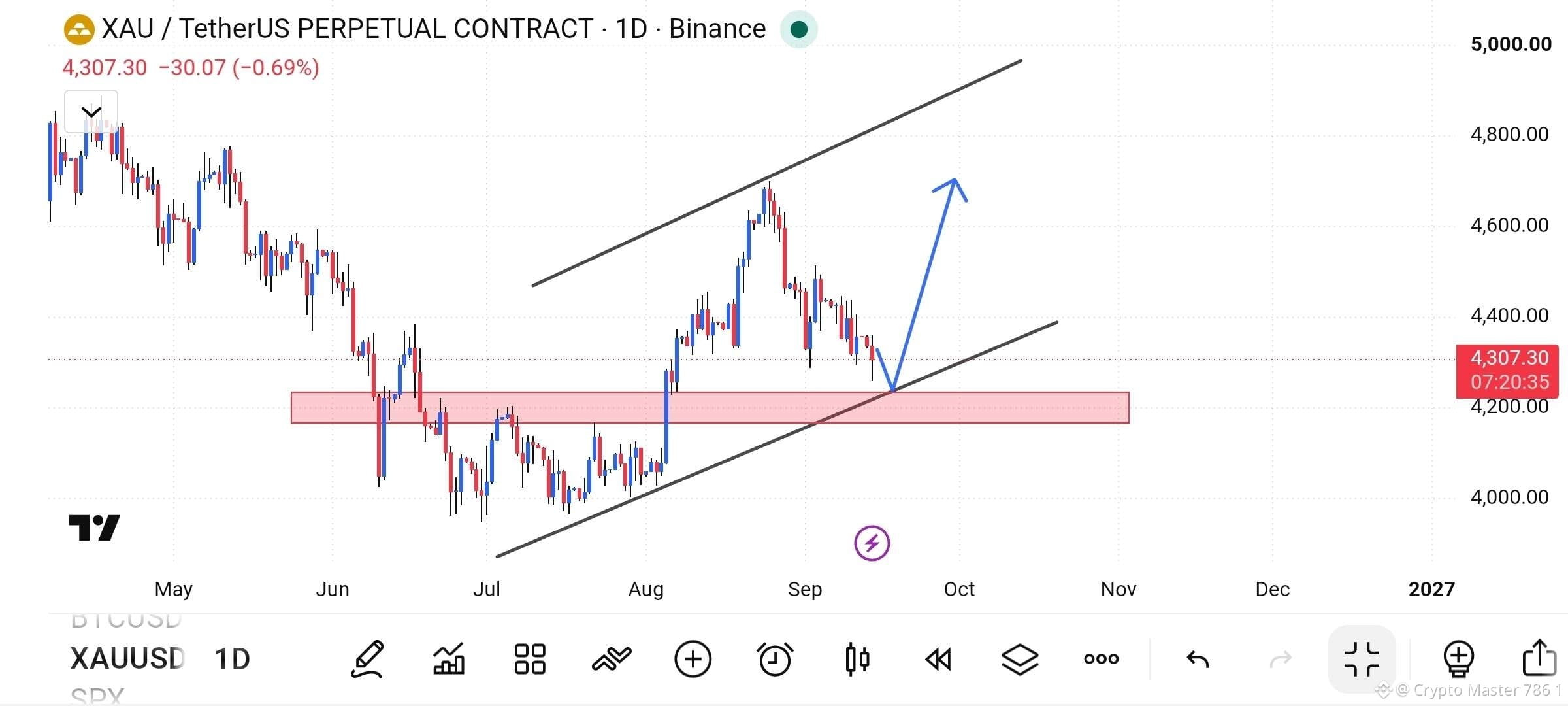Select the pencil drawing tool

(x=368, y=659)
